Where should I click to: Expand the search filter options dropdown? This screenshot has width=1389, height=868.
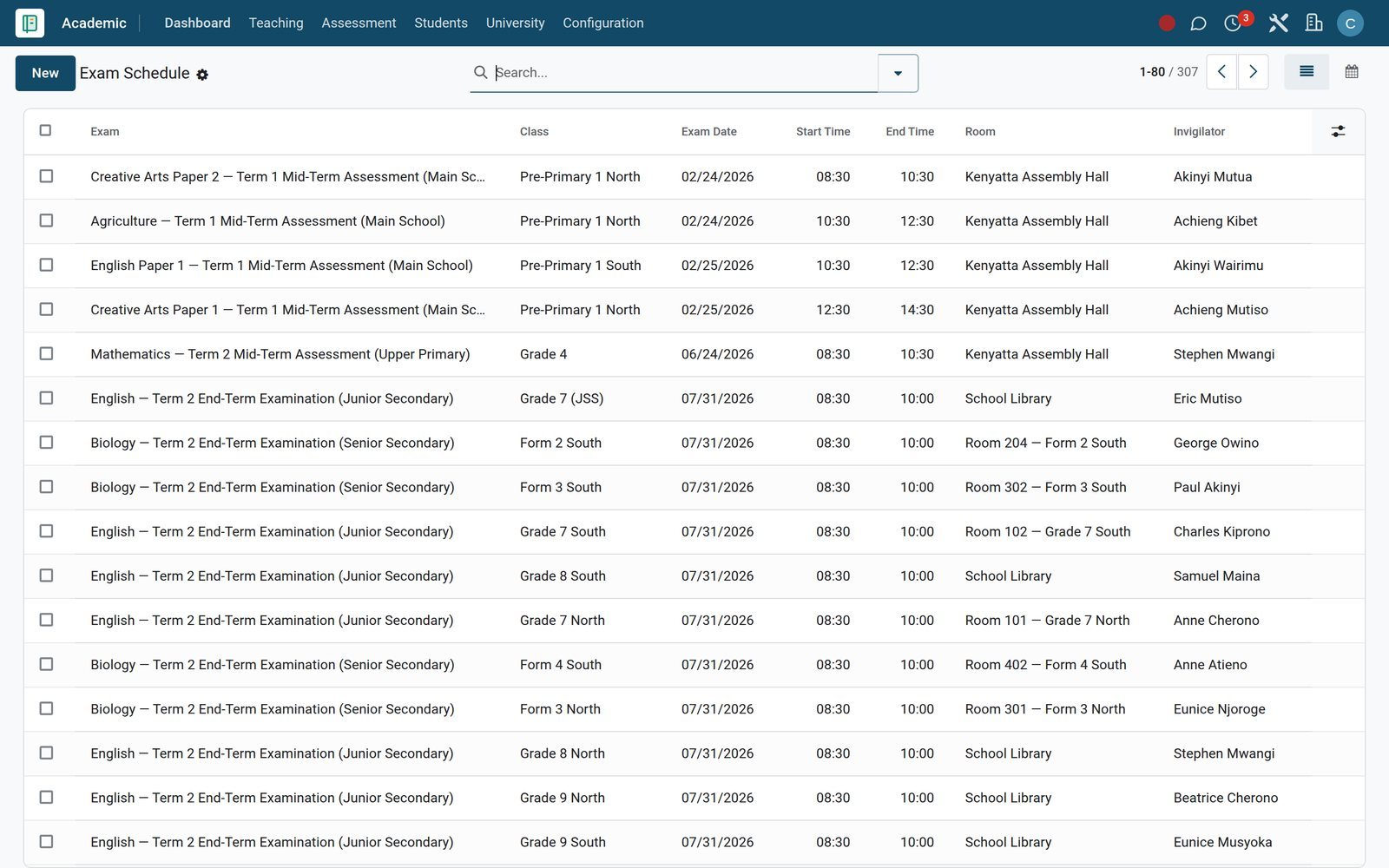point(898,73)
